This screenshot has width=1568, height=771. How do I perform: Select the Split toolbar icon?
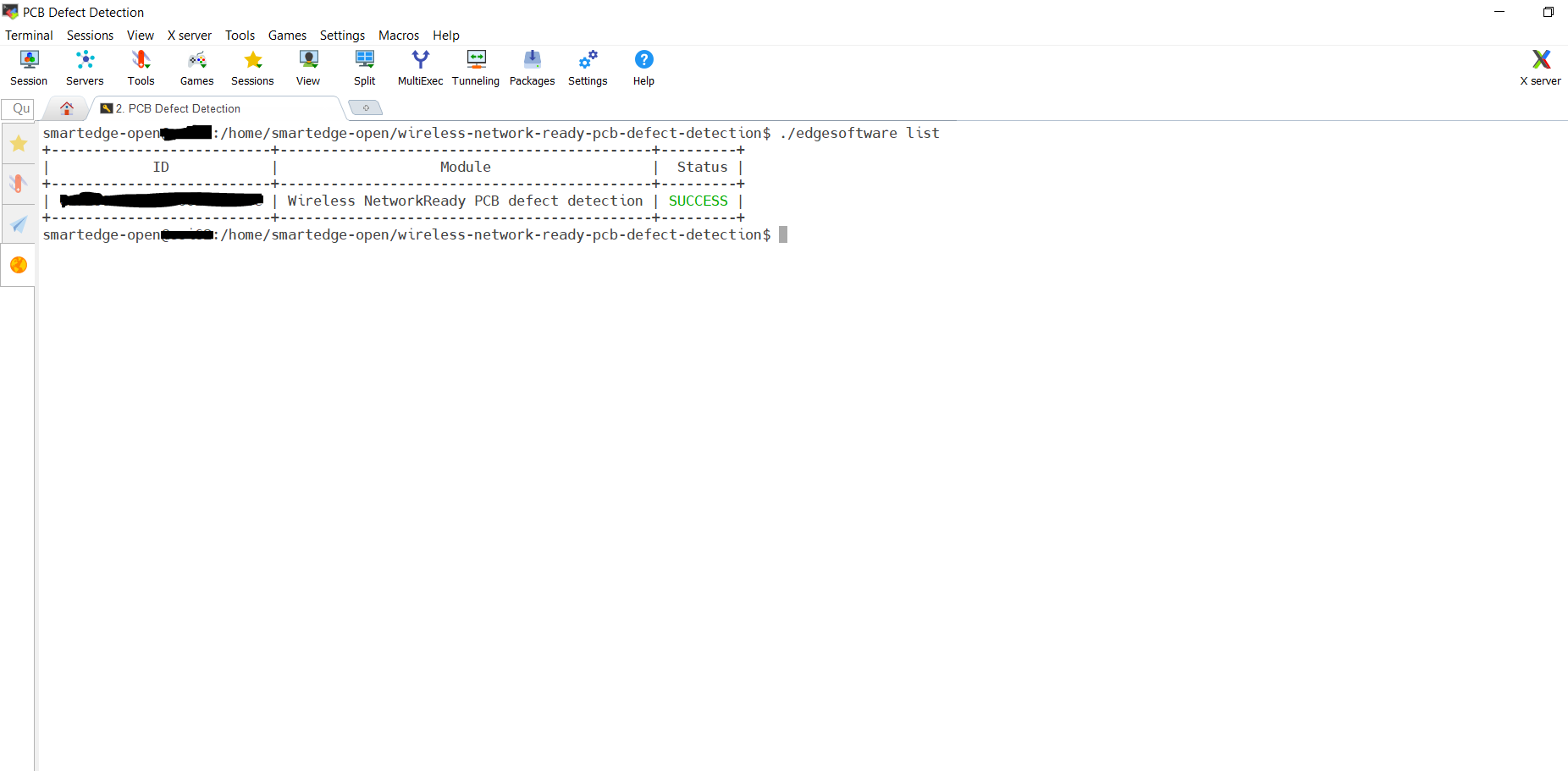point(364,68)
